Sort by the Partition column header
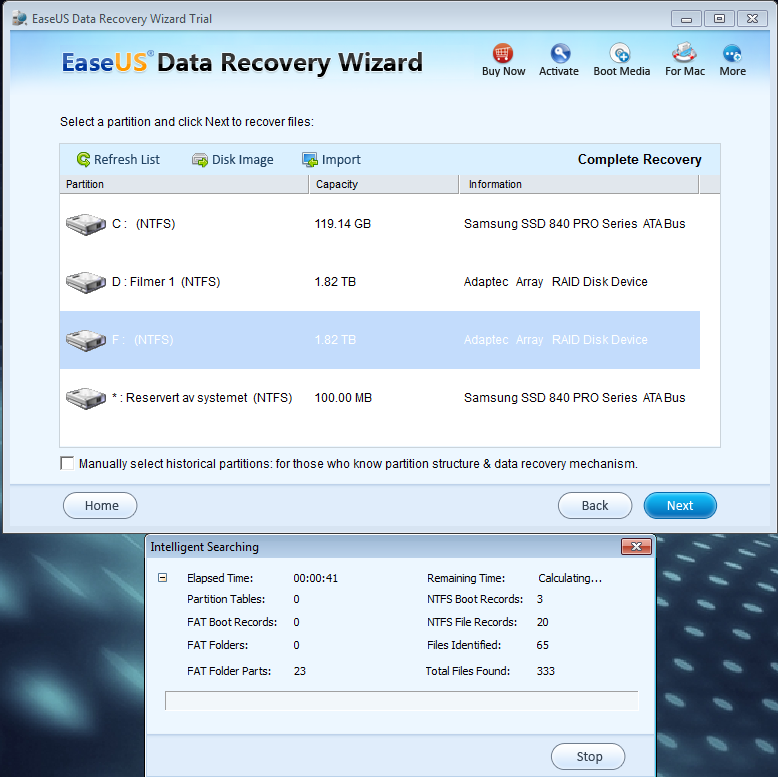This screenshot has height=777, width=778. [x=184, y=184]
